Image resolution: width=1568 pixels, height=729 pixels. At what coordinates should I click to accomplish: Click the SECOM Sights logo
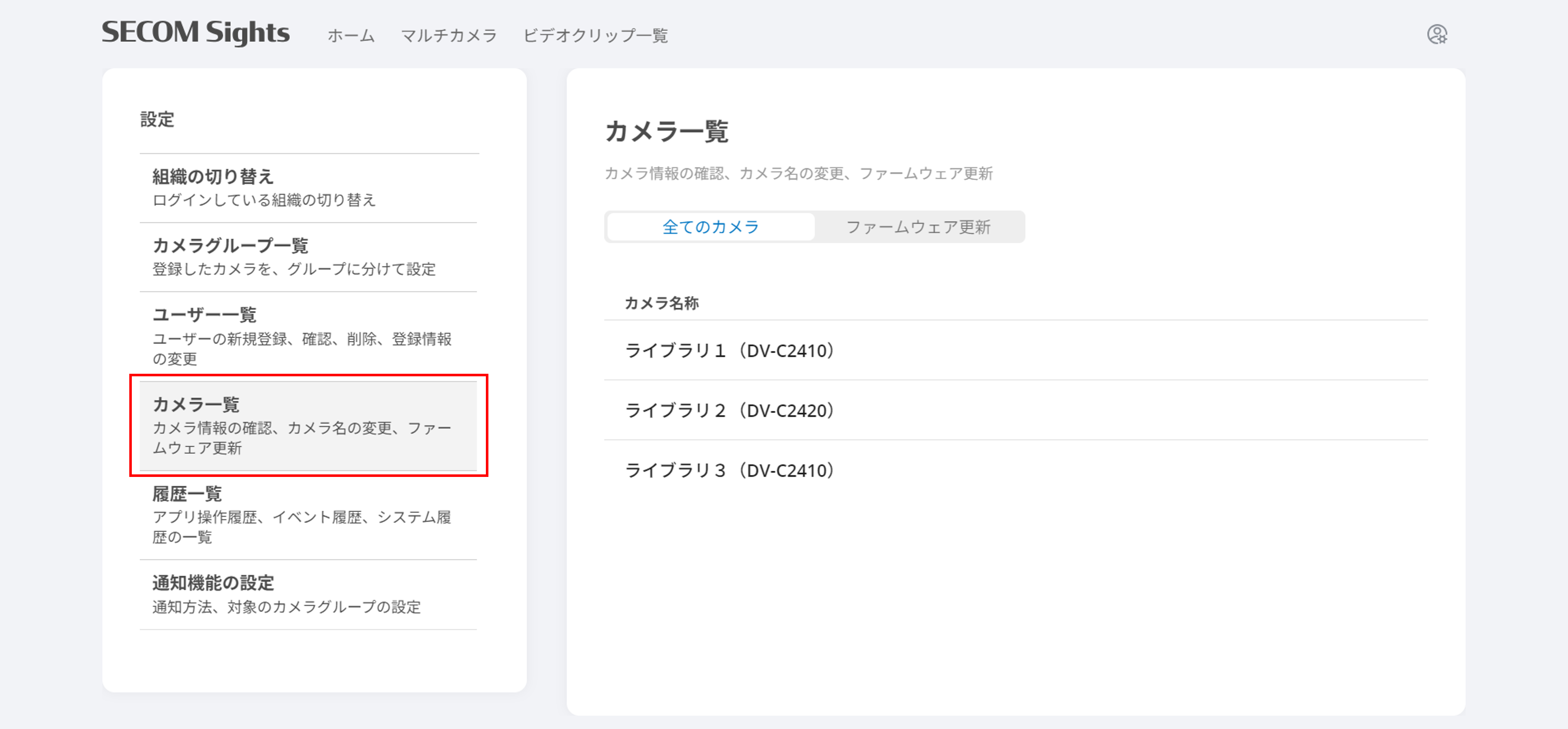click(x=195, y=33)
